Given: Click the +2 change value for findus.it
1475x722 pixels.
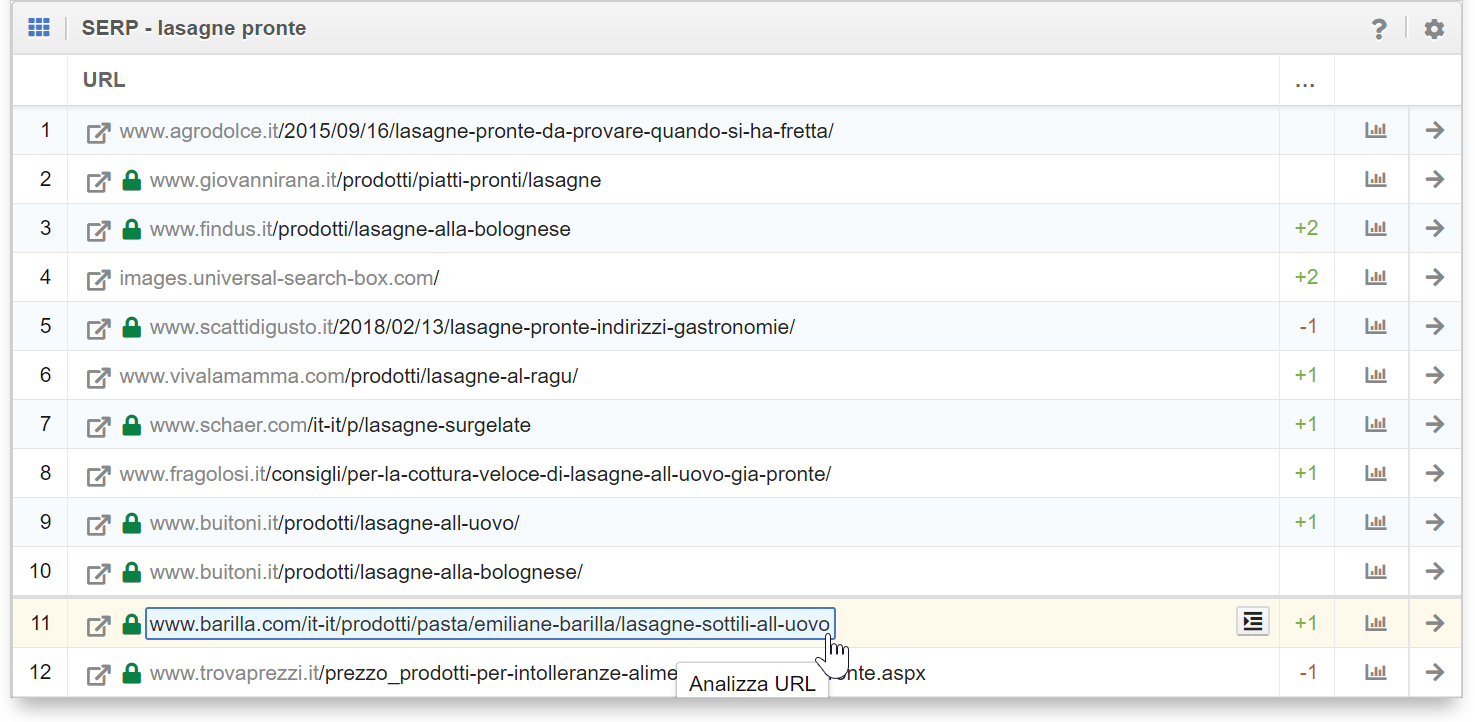Looking at the screenshot, I should 1306,229.
